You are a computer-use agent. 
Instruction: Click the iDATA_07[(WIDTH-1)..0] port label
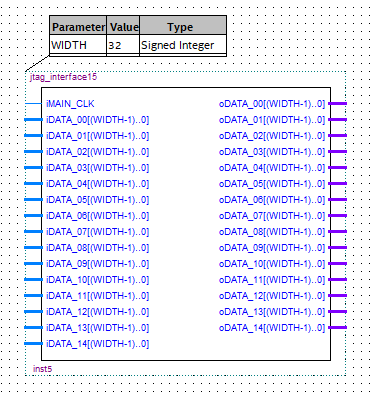[97, 232]
